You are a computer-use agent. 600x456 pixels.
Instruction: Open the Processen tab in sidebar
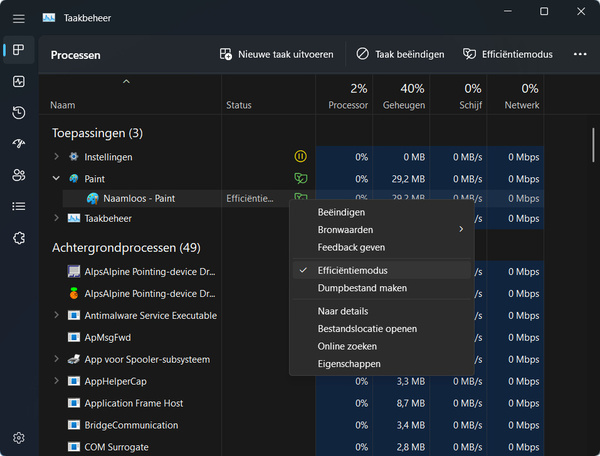18,50
